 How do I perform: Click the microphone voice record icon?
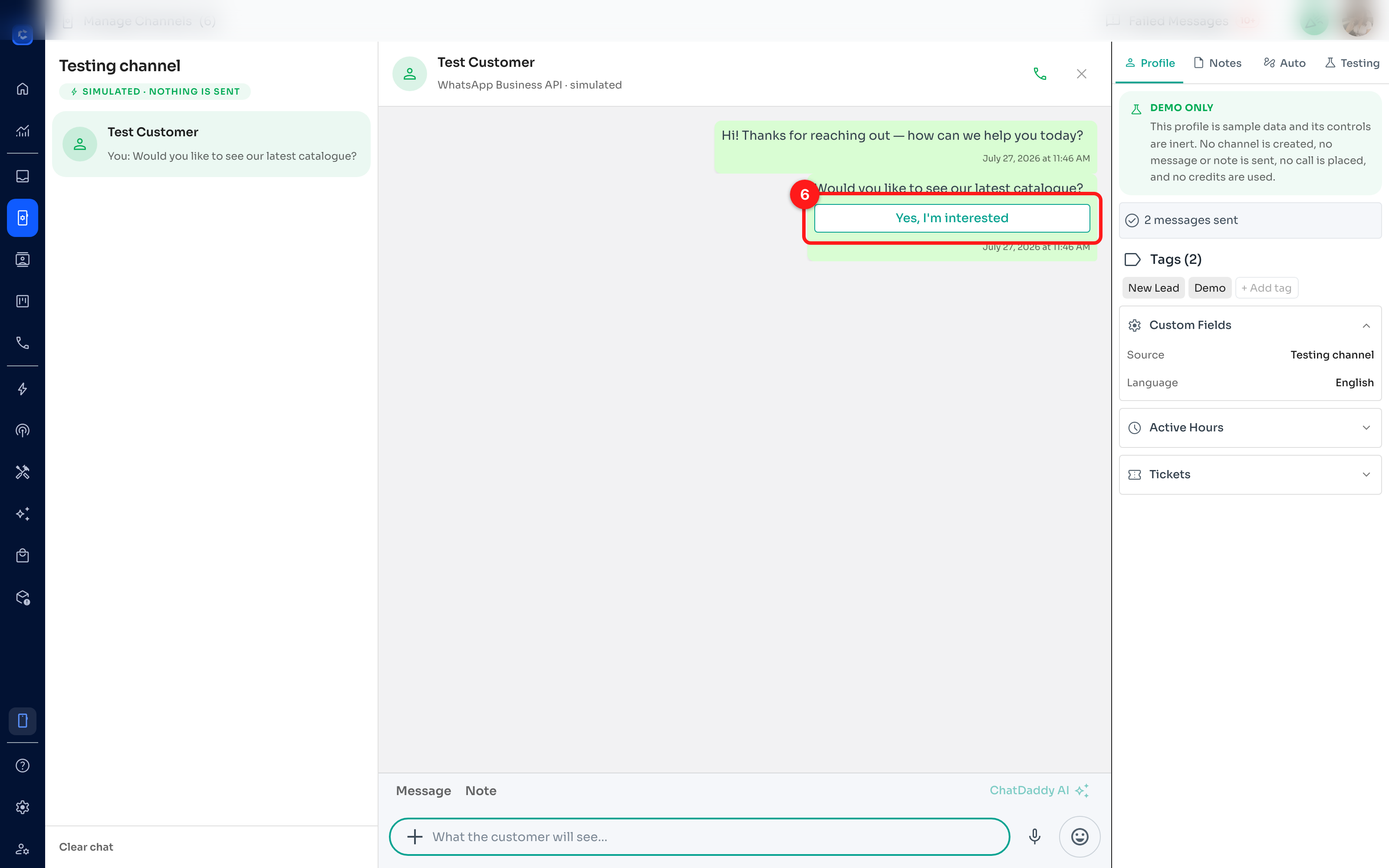pos(1035,836)
